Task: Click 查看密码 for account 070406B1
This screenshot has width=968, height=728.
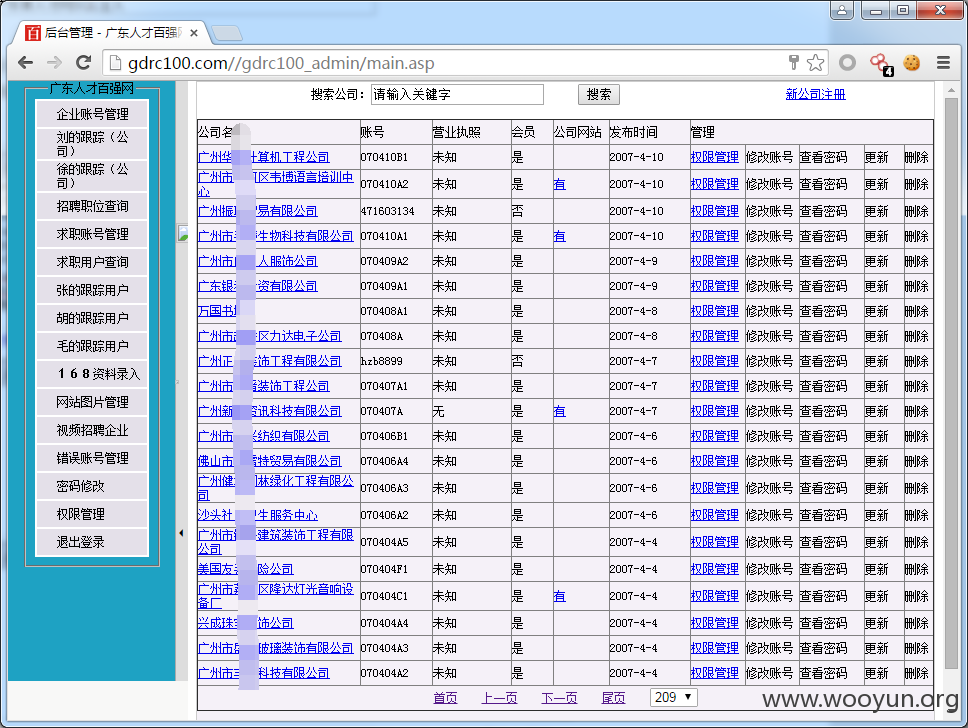Action: pos(824,437)
